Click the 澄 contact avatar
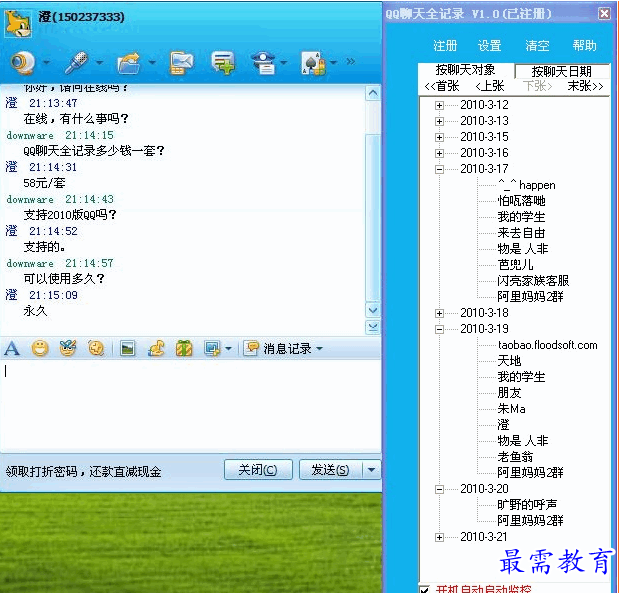 click(18, 24)
